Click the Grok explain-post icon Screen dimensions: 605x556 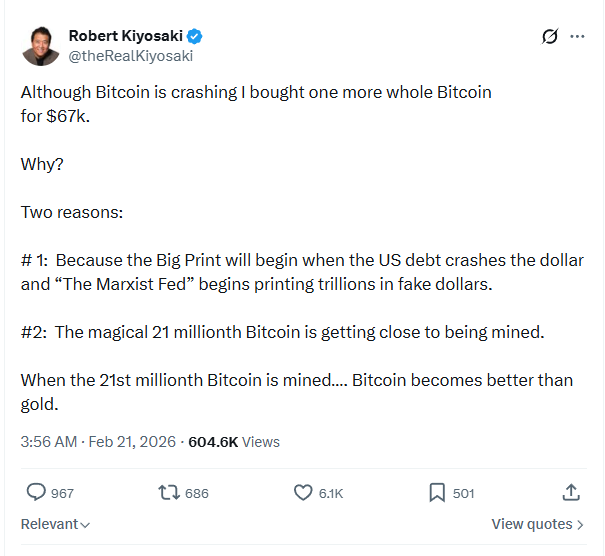coord(549,37)
